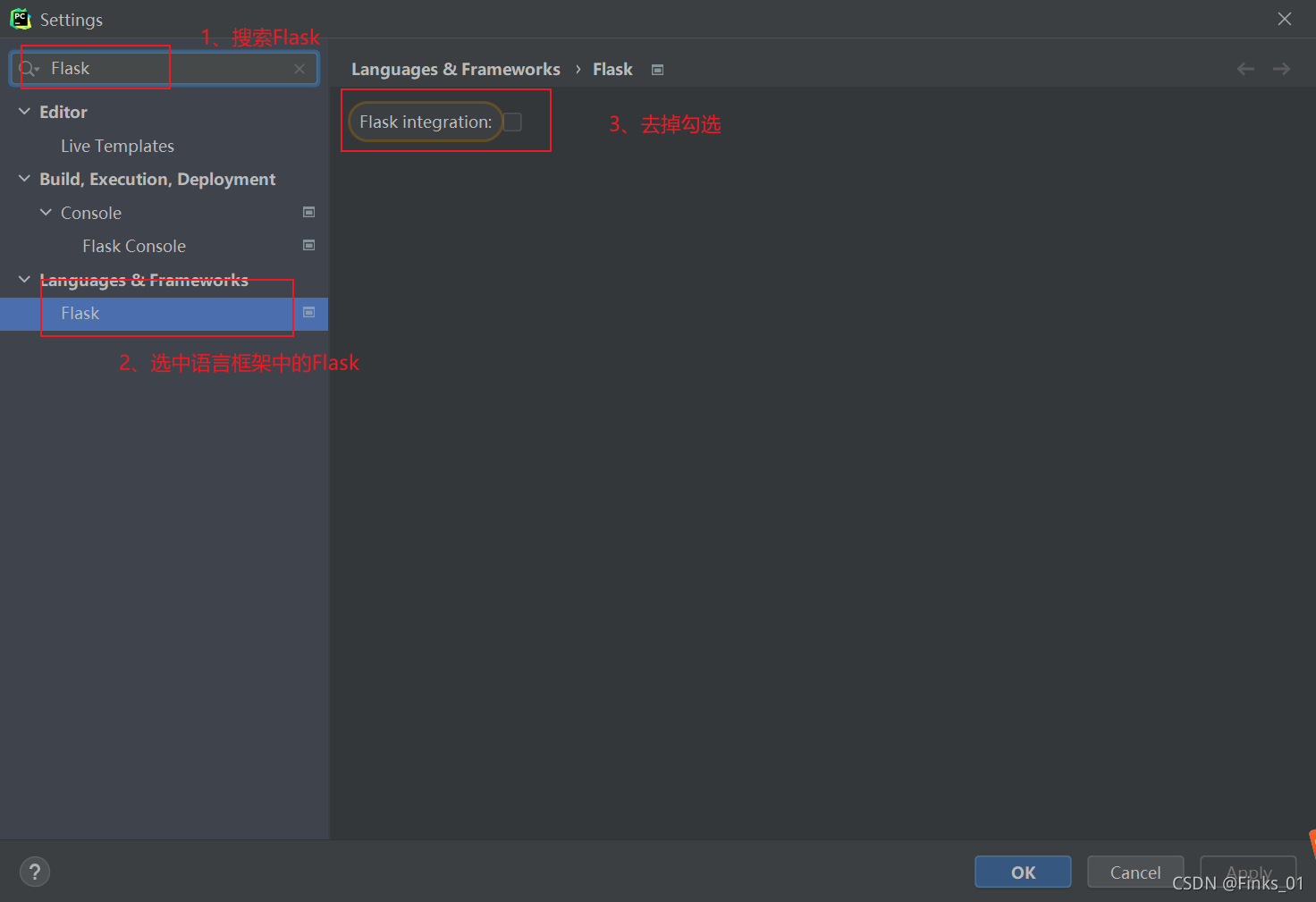Click the search magnifier icon
1316x902 pixels.
(x=29, y=69)
